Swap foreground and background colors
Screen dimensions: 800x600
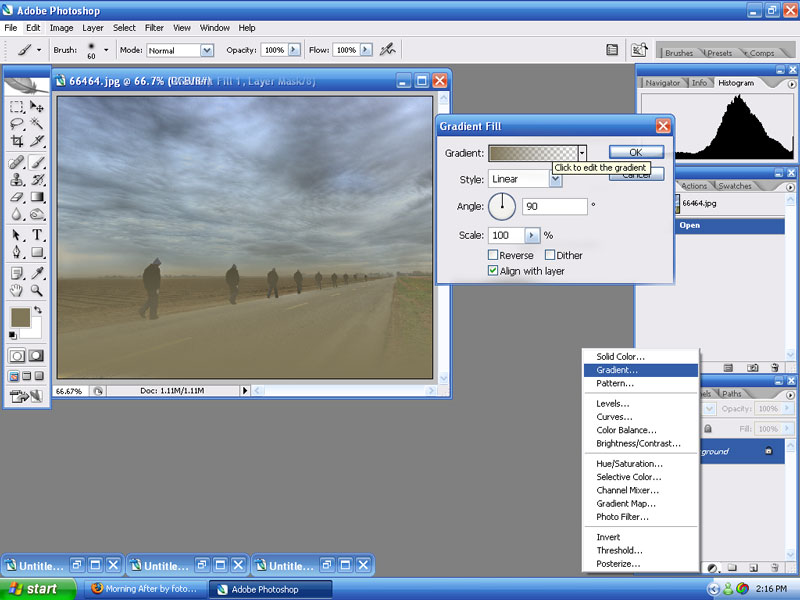coord(38,310)
